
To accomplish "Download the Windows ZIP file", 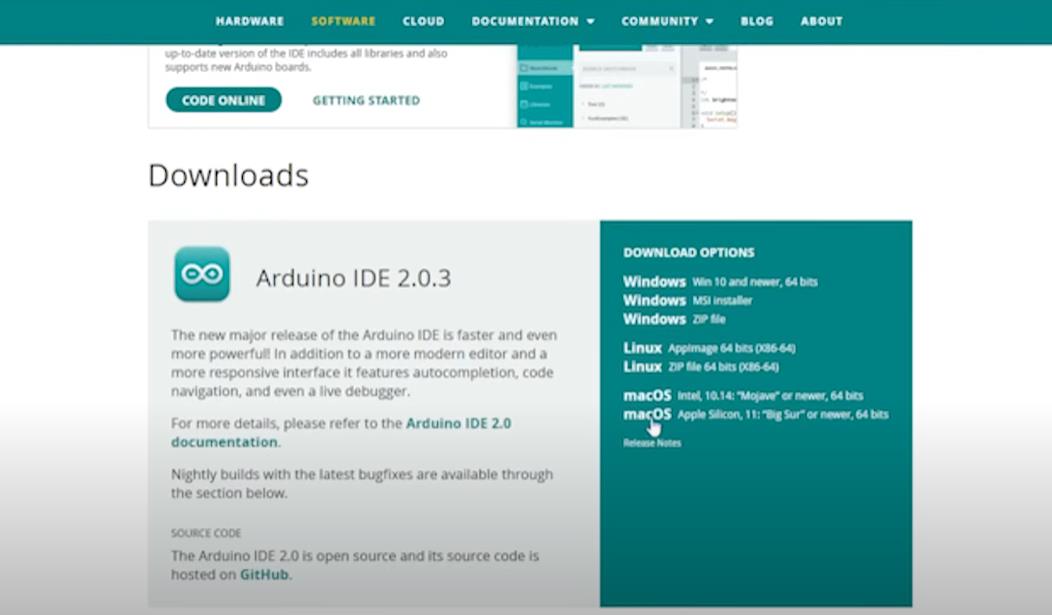I will (x=674, y=319).
